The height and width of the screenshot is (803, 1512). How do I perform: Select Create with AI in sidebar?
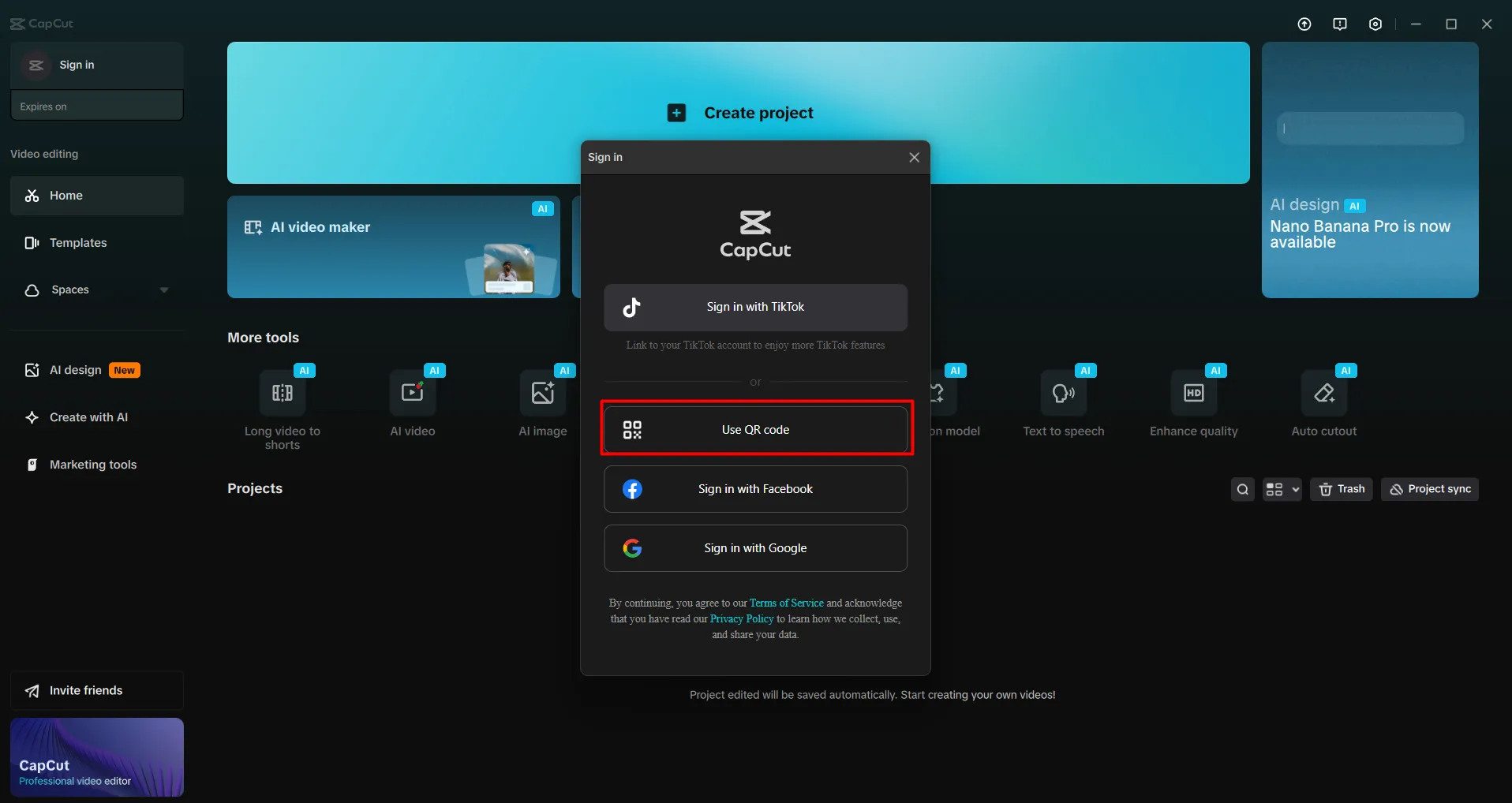[x=97, y=417]
